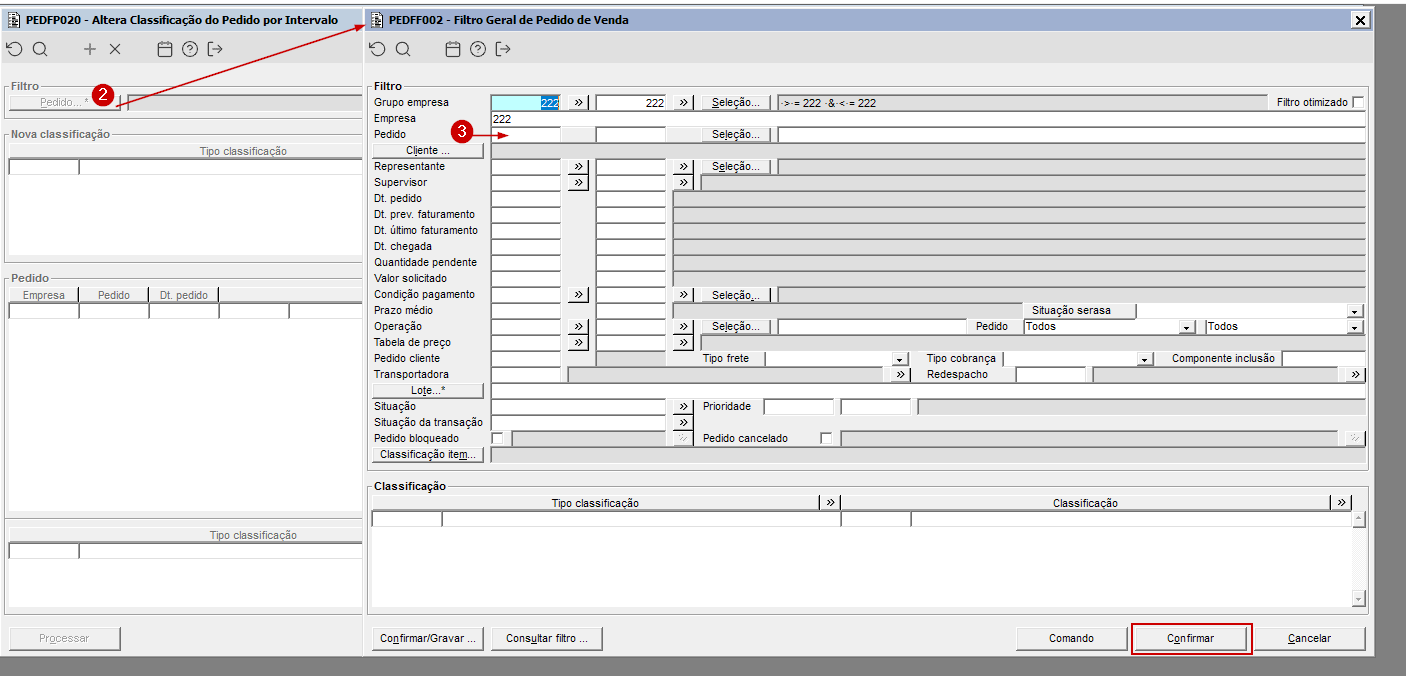Click the Redespacho input field
This screenshot has height=676, width=1406.
(1050, 374)
